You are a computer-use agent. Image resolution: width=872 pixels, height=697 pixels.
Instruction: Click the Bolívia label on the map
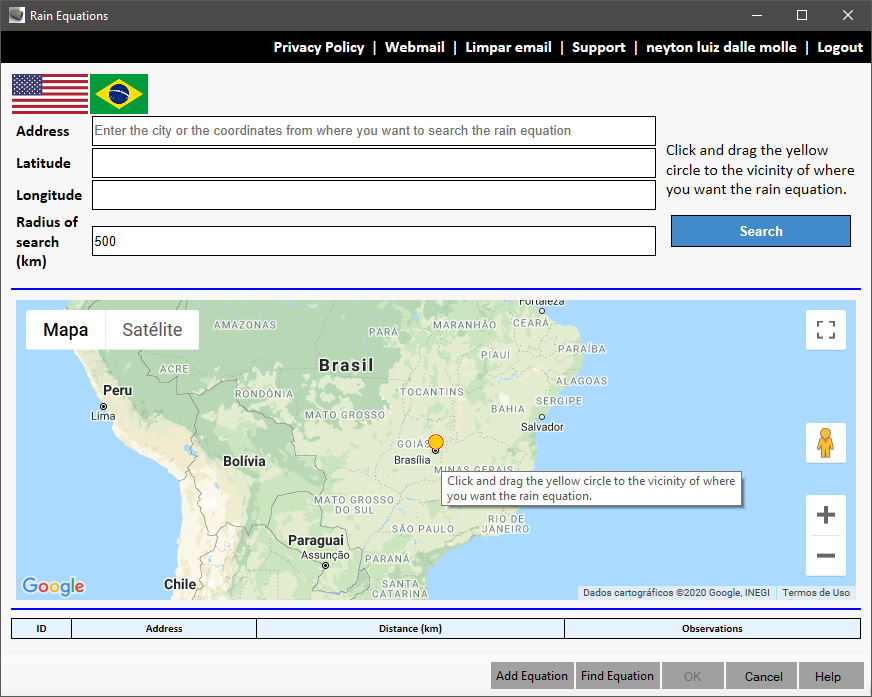tap(244, 461)
